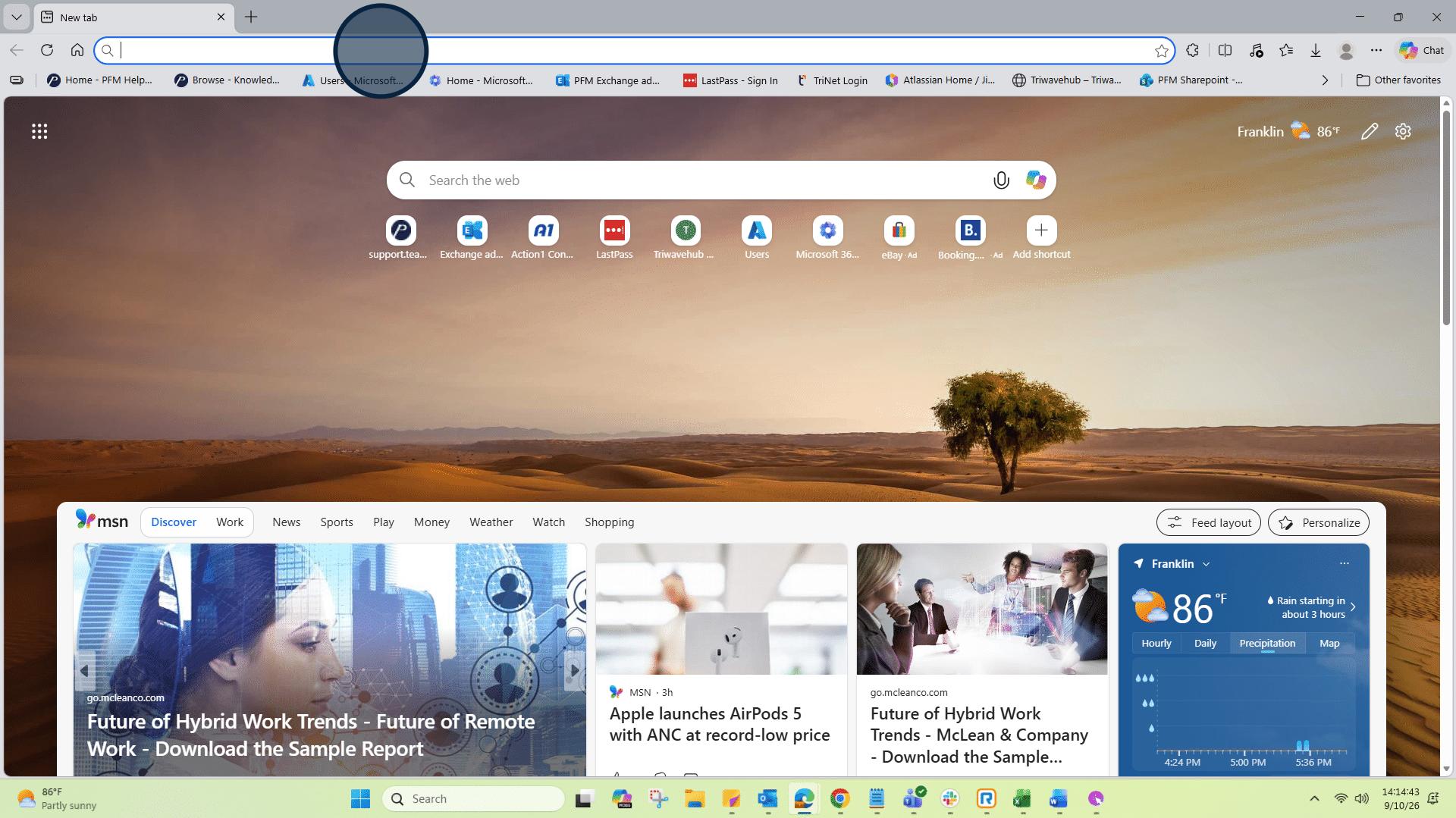Image resolution: width=1456 pixels, height=818 pixels.
Task: Click into the browser address bar
Action: [x=633, y=51]
